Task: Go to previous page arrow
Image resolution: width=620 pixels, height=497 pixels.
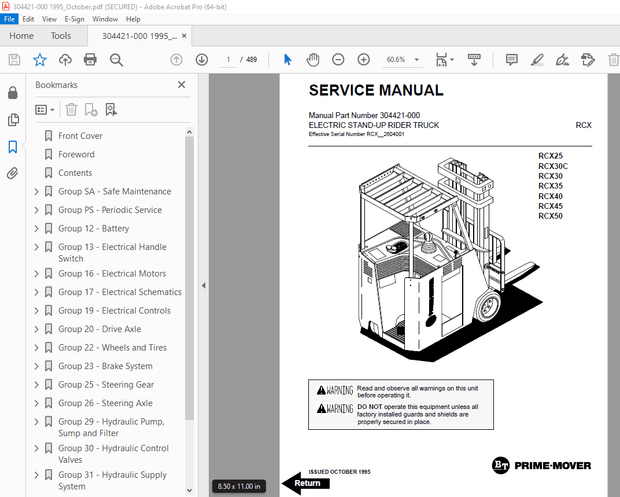Action: point(176,60)
